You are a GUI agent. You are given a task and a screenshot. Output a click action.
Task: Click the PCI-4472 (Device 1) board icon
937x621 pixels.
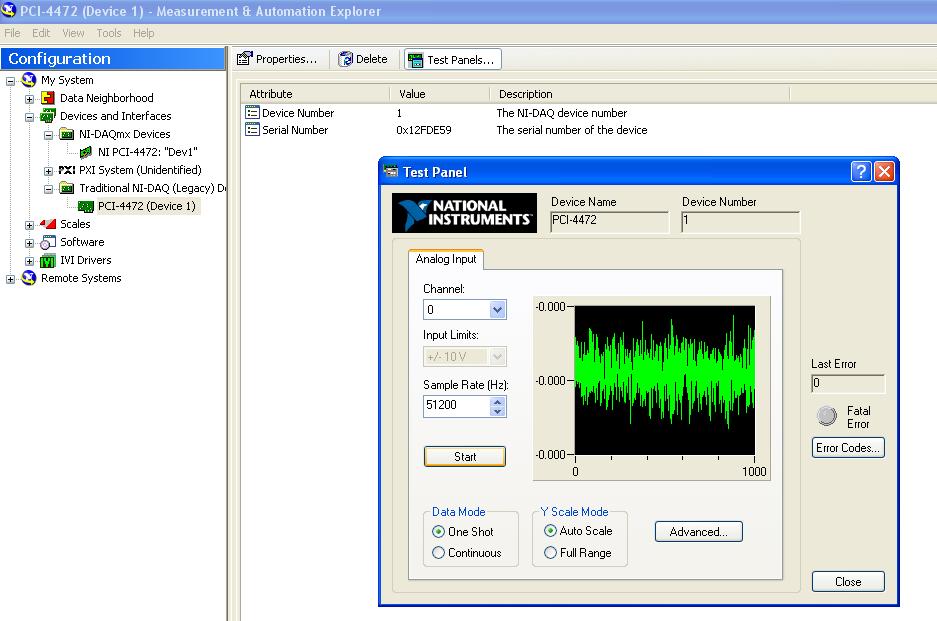click(x=86, y=206)
